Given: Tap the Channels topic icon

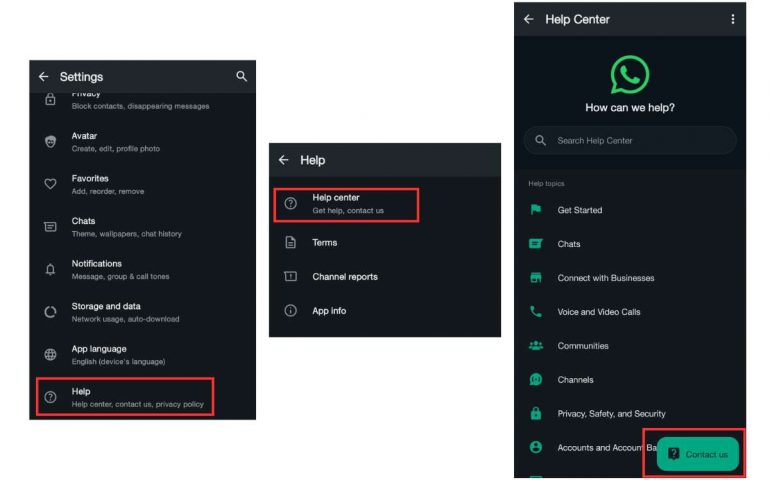Looking at the screenshot, I should [x=536, y=379].
